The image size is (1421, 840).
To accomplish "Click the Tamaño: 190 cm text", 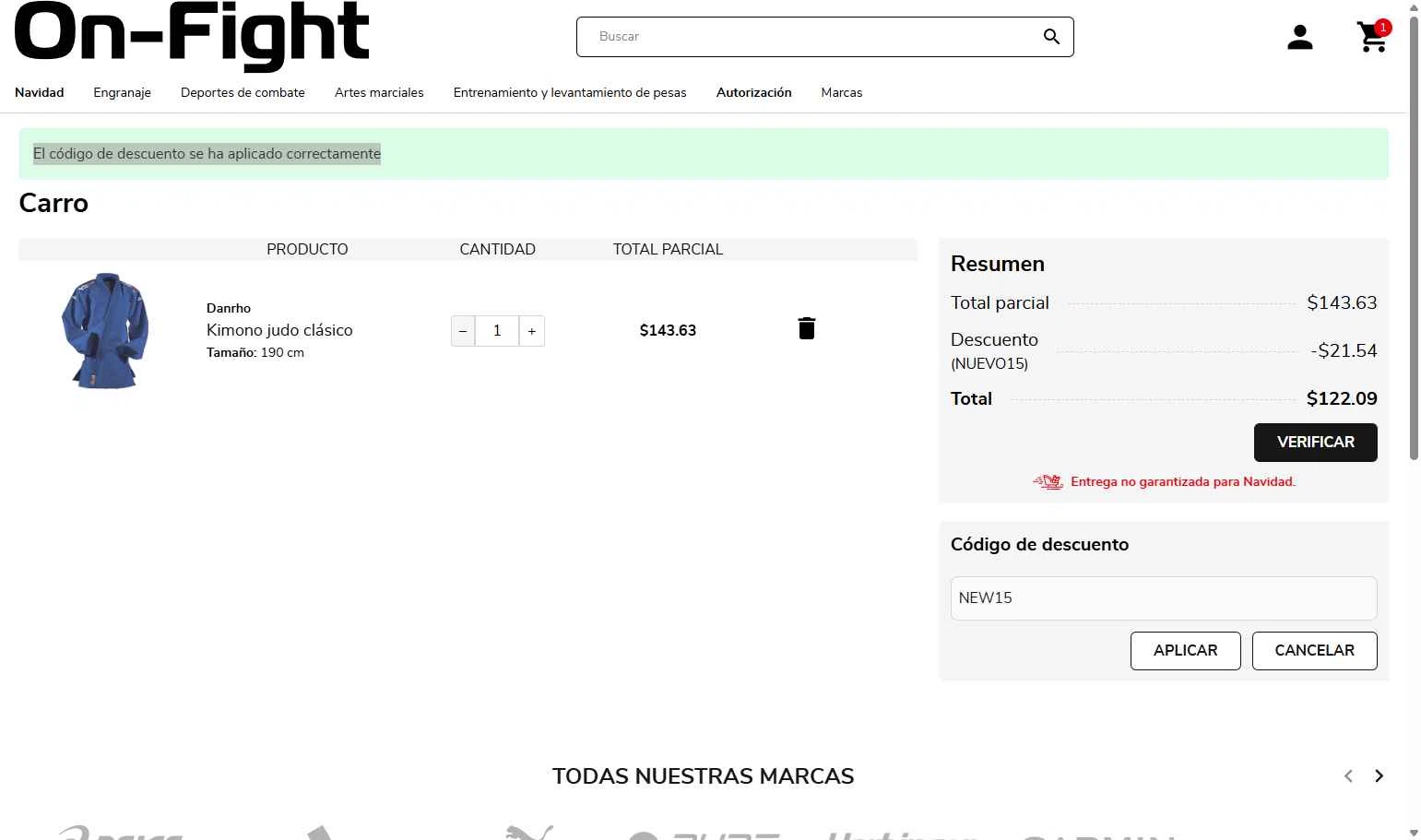I will [255, 352].
